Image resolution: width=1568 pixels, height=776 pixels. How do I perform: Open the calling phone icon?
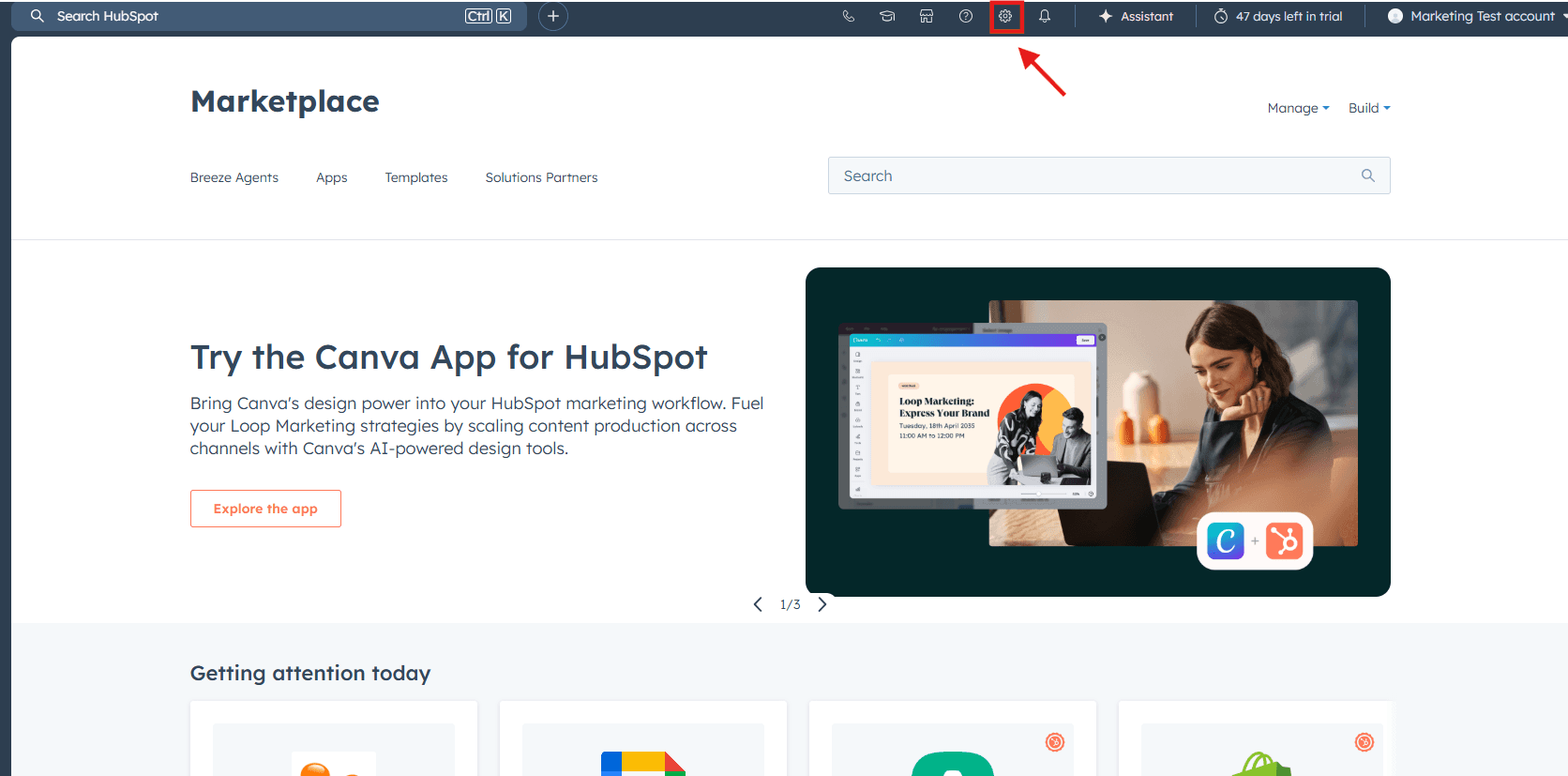click(x=848, y=16)
